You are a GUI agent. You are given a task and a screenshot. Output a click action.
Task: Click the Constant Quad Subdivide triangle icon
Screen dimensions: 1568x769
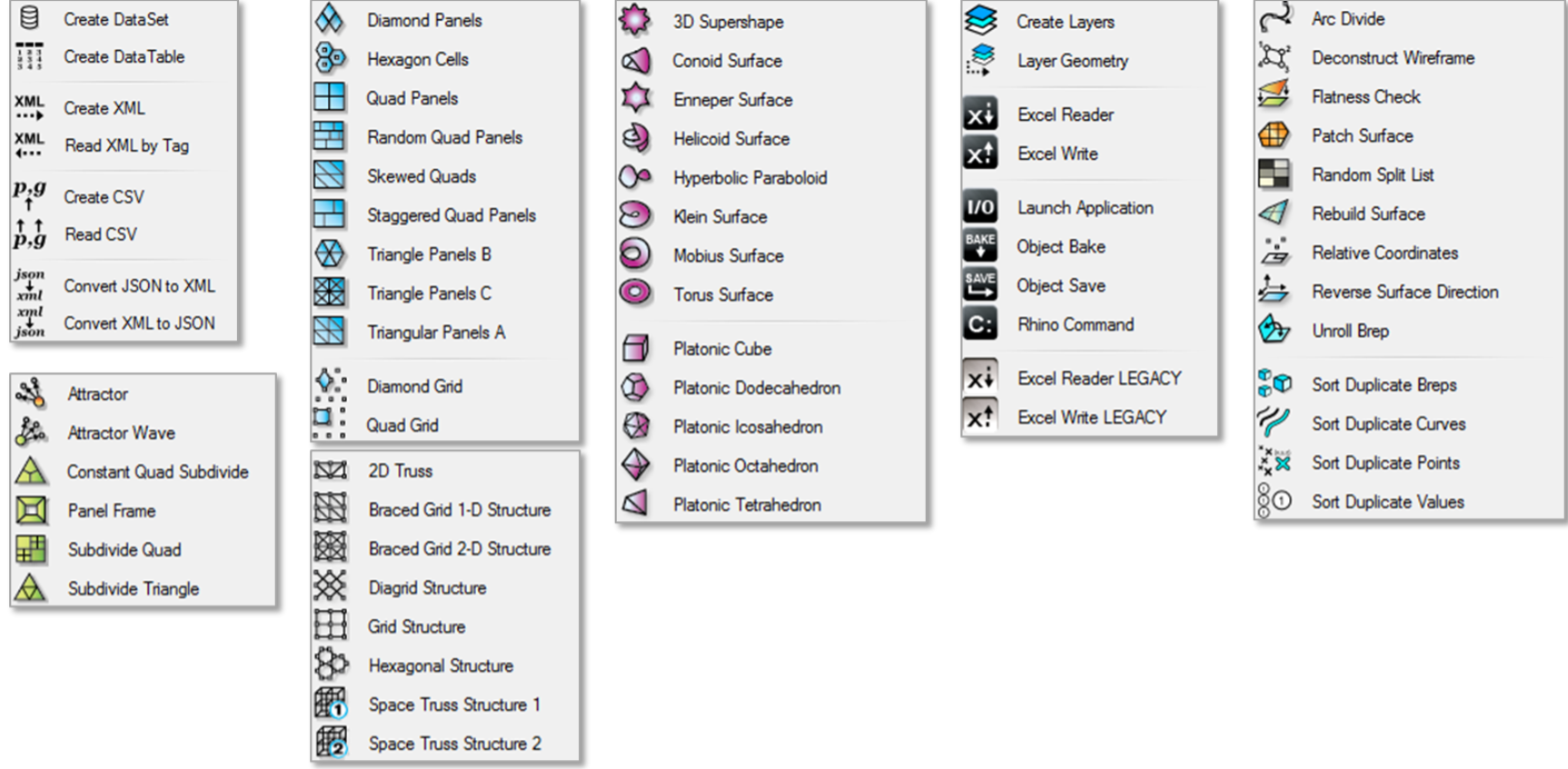(x=31, y=471)
